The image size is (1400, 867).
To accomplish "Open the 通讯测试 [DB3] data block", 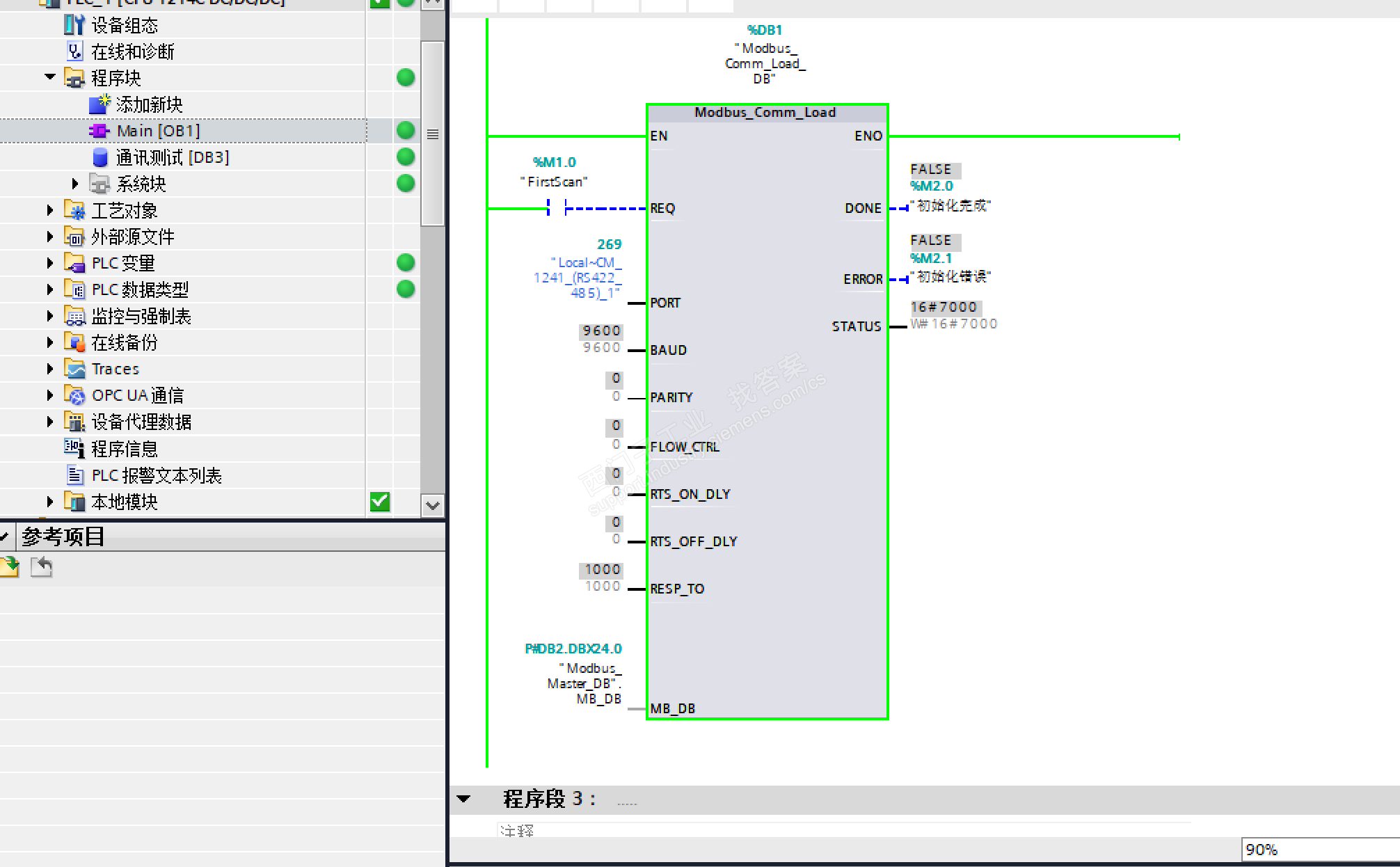I will [172, 157].
